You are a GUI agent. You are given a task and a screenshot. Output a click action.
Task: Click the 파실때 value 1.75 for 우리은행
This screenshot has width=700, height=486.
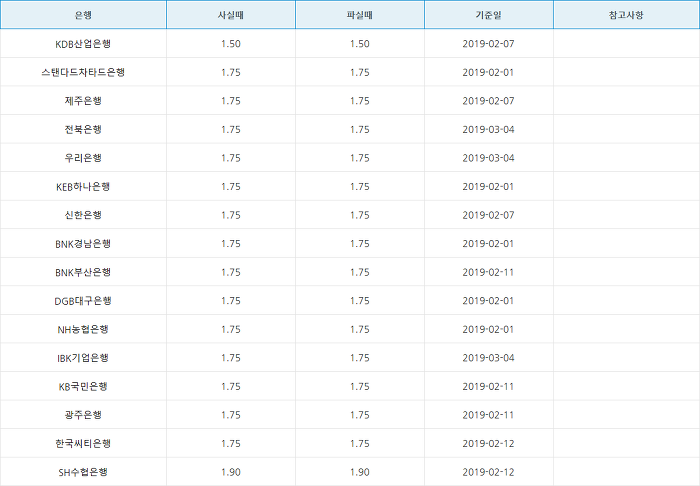[x=360, y=158]
